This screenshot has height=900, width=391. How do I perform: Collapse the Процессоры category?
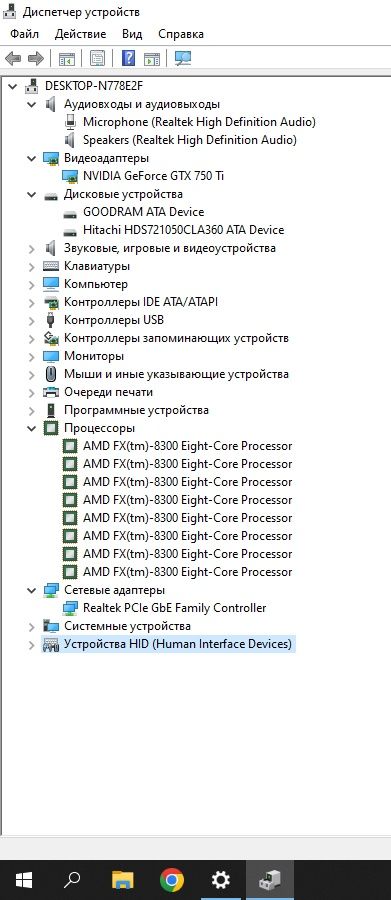[32, 428]
